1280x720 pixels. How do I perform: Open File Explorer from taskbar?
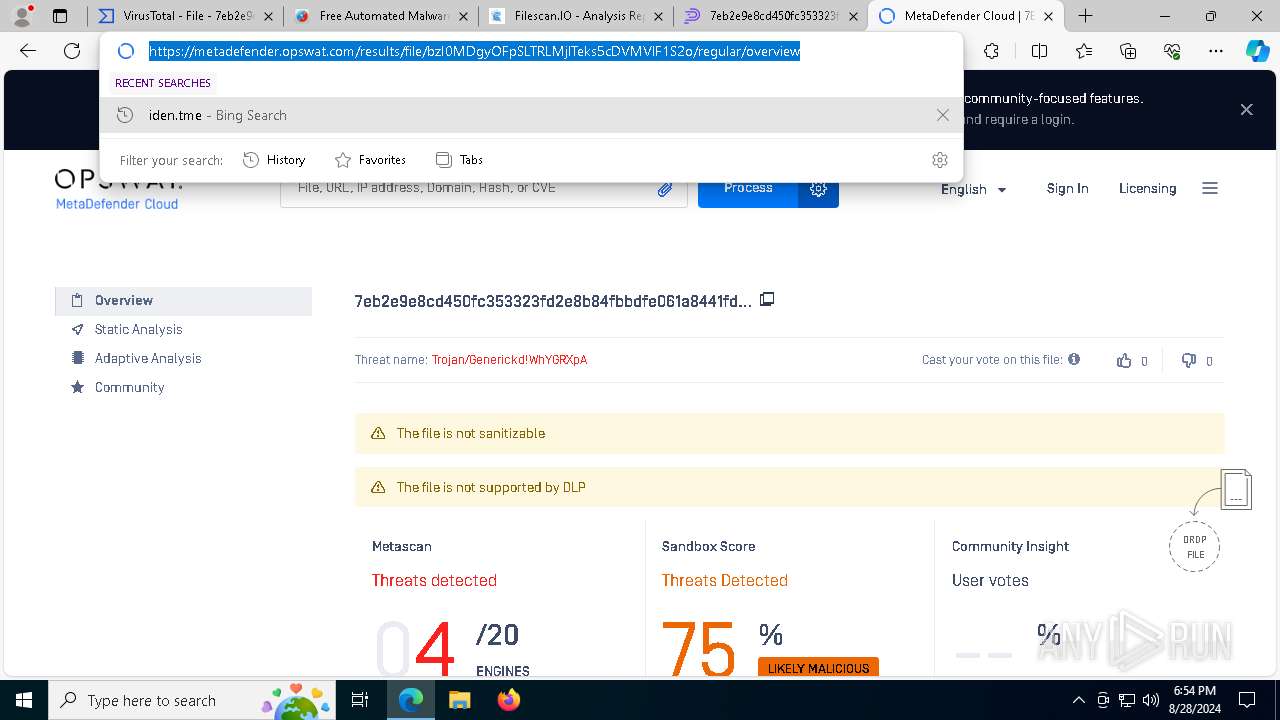point(459,700)
